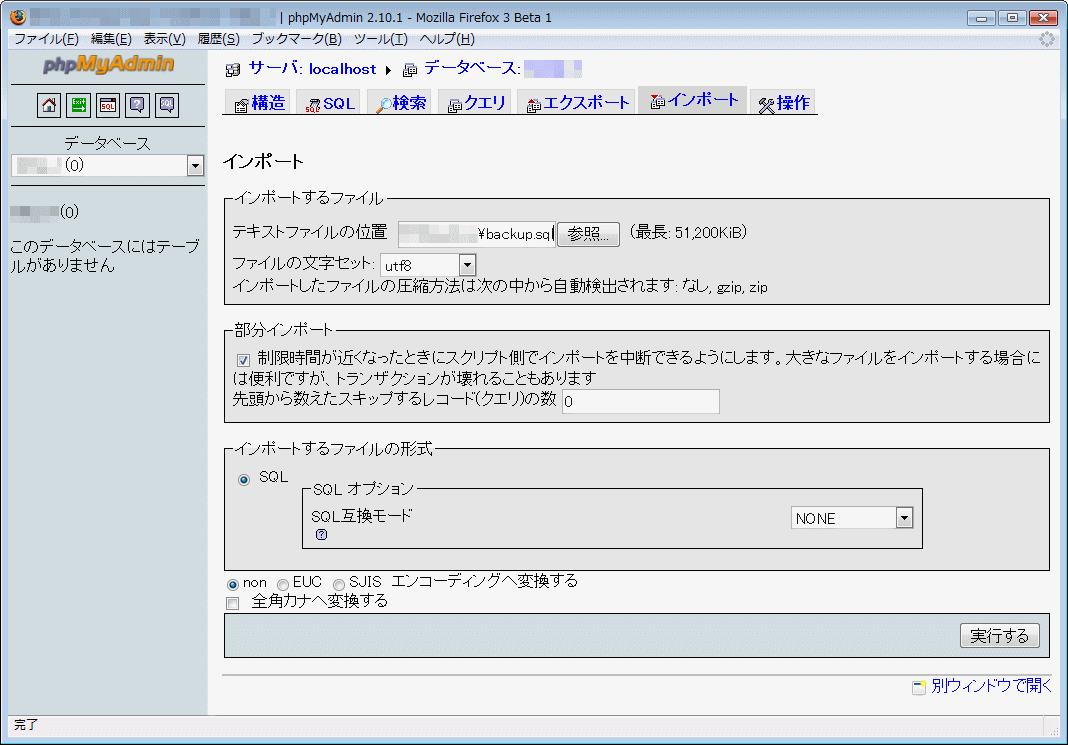Click the 参照... browse button
The width and height of the screenshot is (1068, 745).
click(x=588, y=234)
